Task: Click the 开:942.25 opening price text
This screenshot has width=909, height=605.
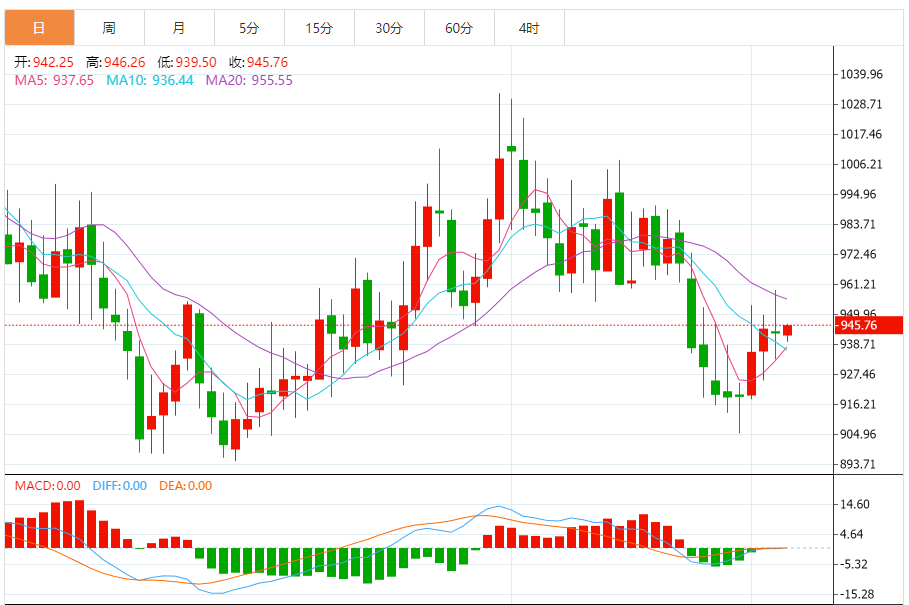Action: (44, 63)
